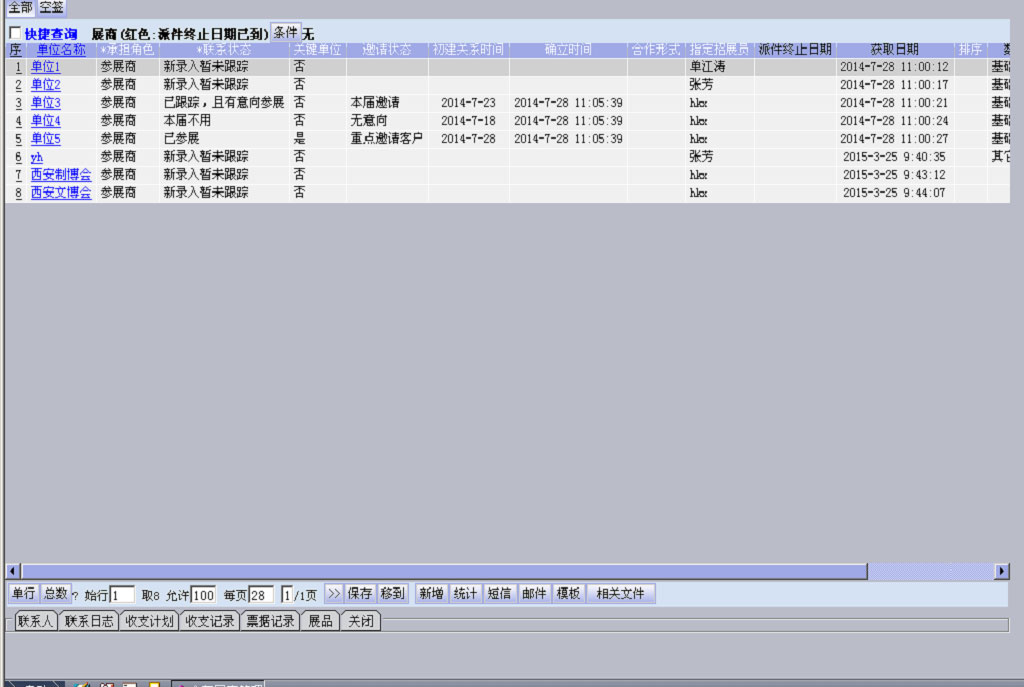Click the 保存 save button
Viewport: 1024px width, 687px height.
coord(360,594)
